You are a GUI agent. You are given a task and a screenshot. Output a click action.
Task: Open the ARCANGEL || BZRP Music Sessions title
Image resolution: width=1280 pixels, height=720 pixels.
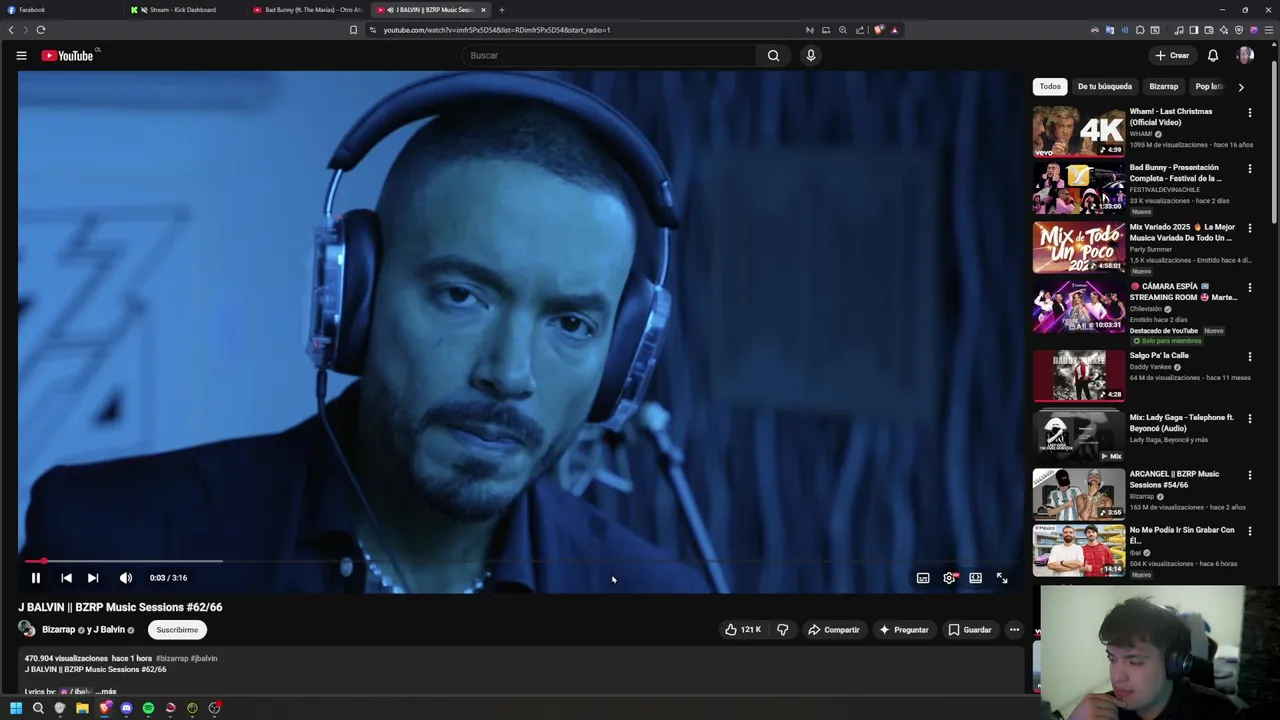(x=1175, y=480)
